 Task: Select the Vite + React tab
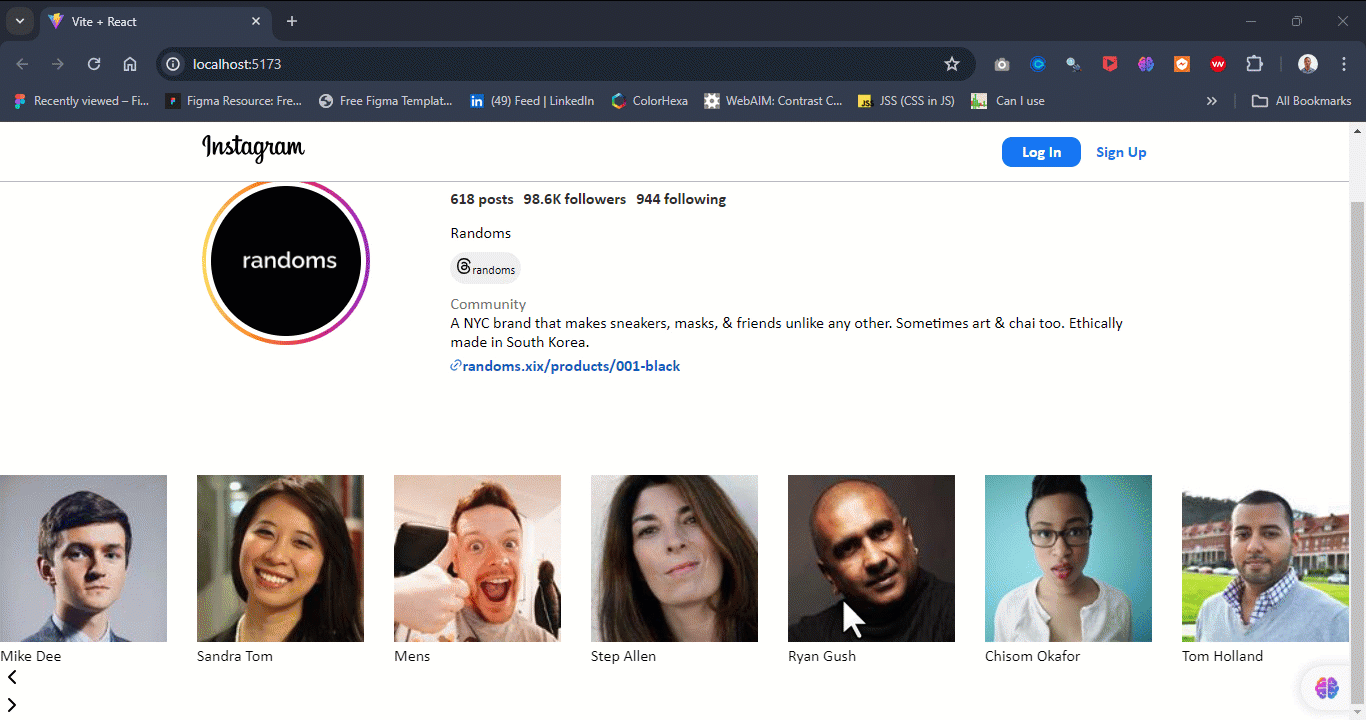click(156, 21)
